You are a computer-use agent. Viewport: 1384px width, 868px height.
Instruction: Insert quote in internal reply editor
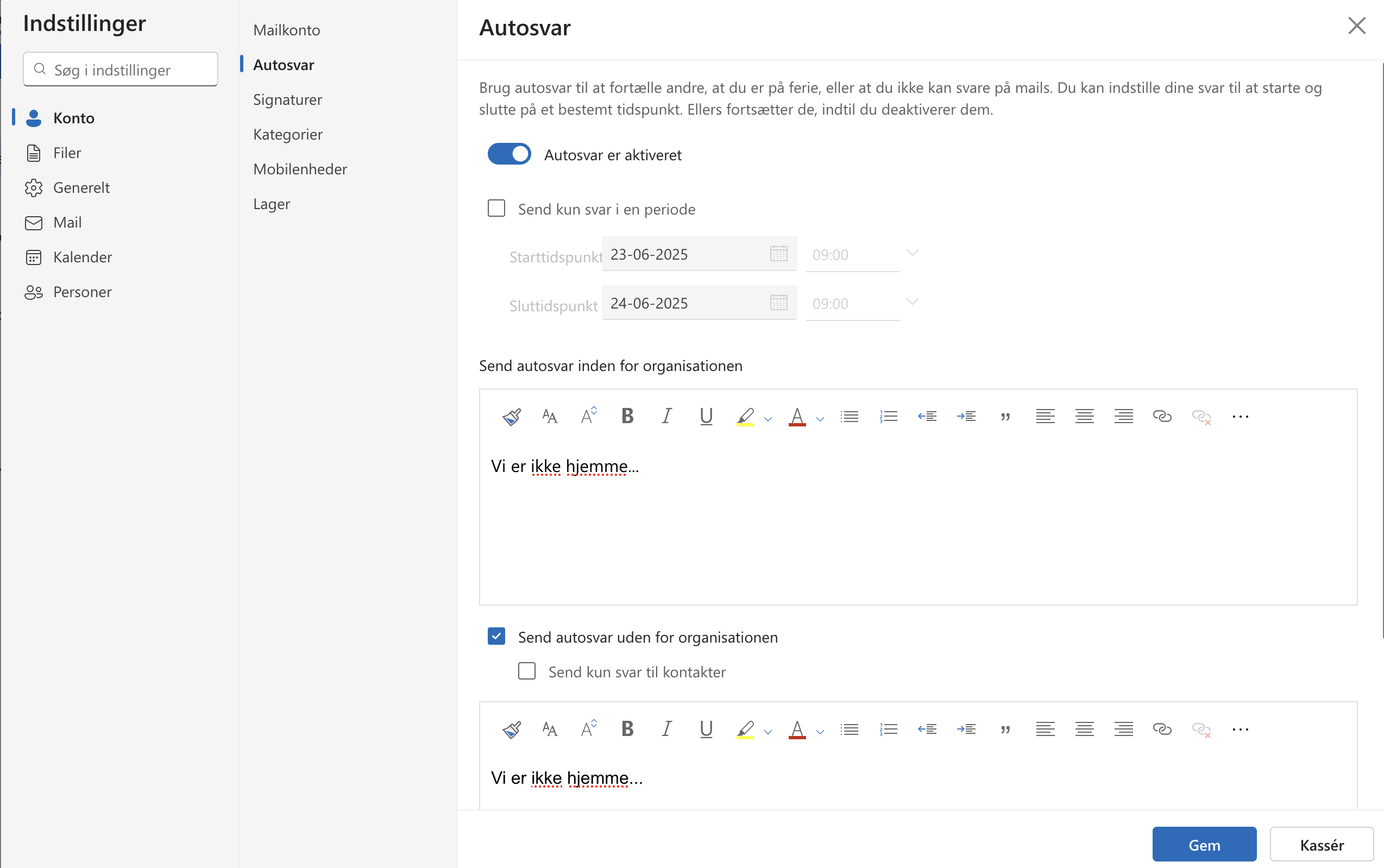[x=1005, y=417]
